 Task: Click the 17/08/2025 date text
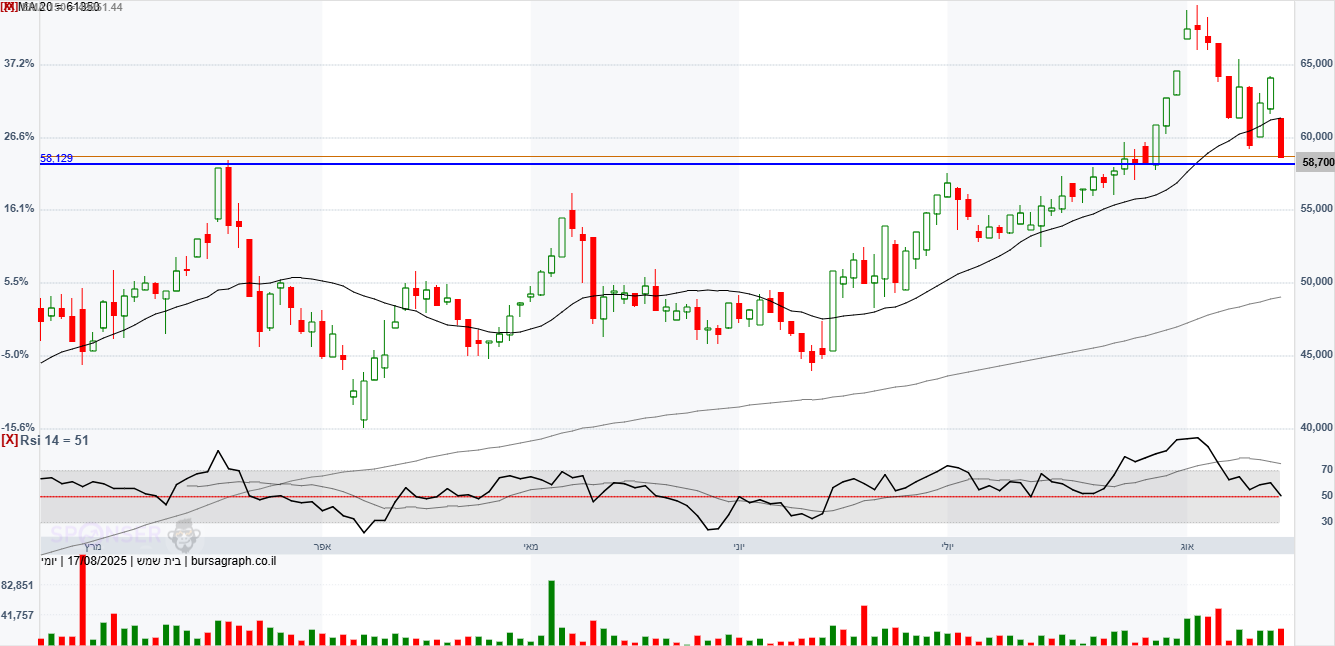click(95, 561)
